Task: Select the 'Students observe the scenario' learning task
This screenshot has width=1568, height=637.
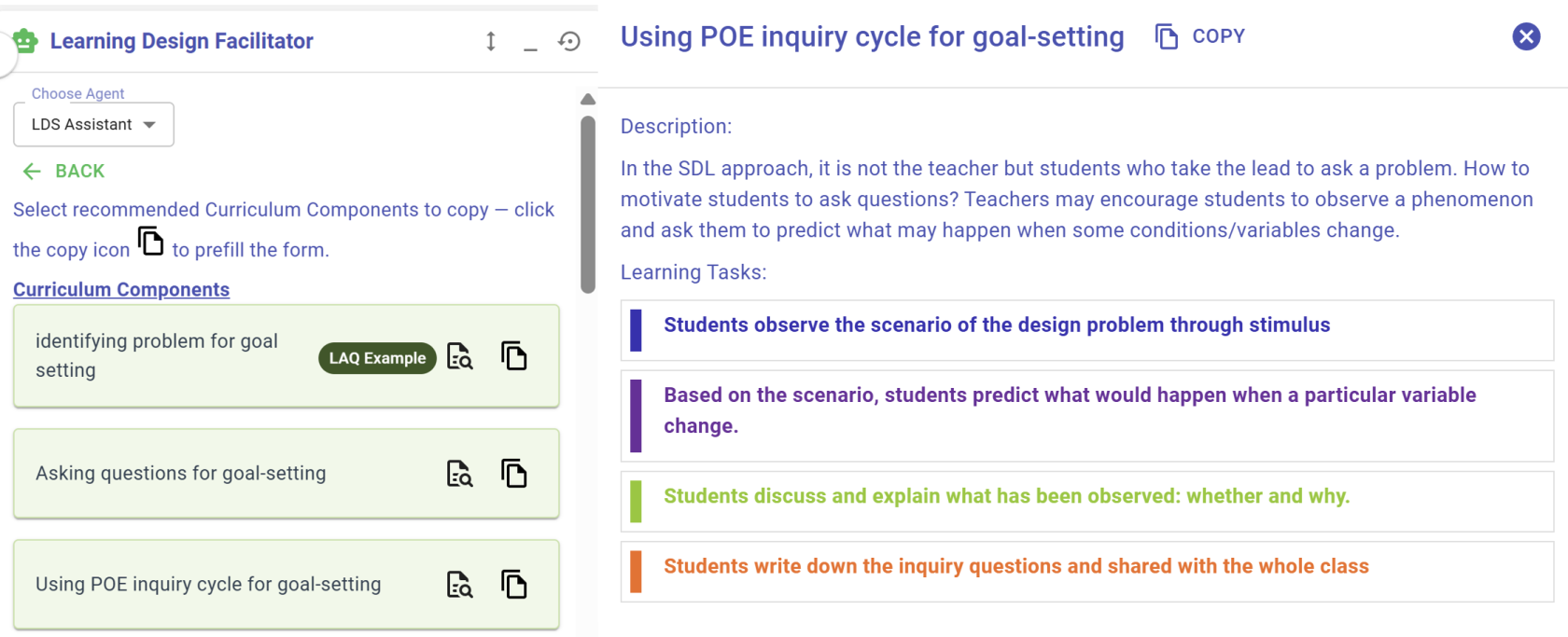Action: click(x=1087, y=330)
